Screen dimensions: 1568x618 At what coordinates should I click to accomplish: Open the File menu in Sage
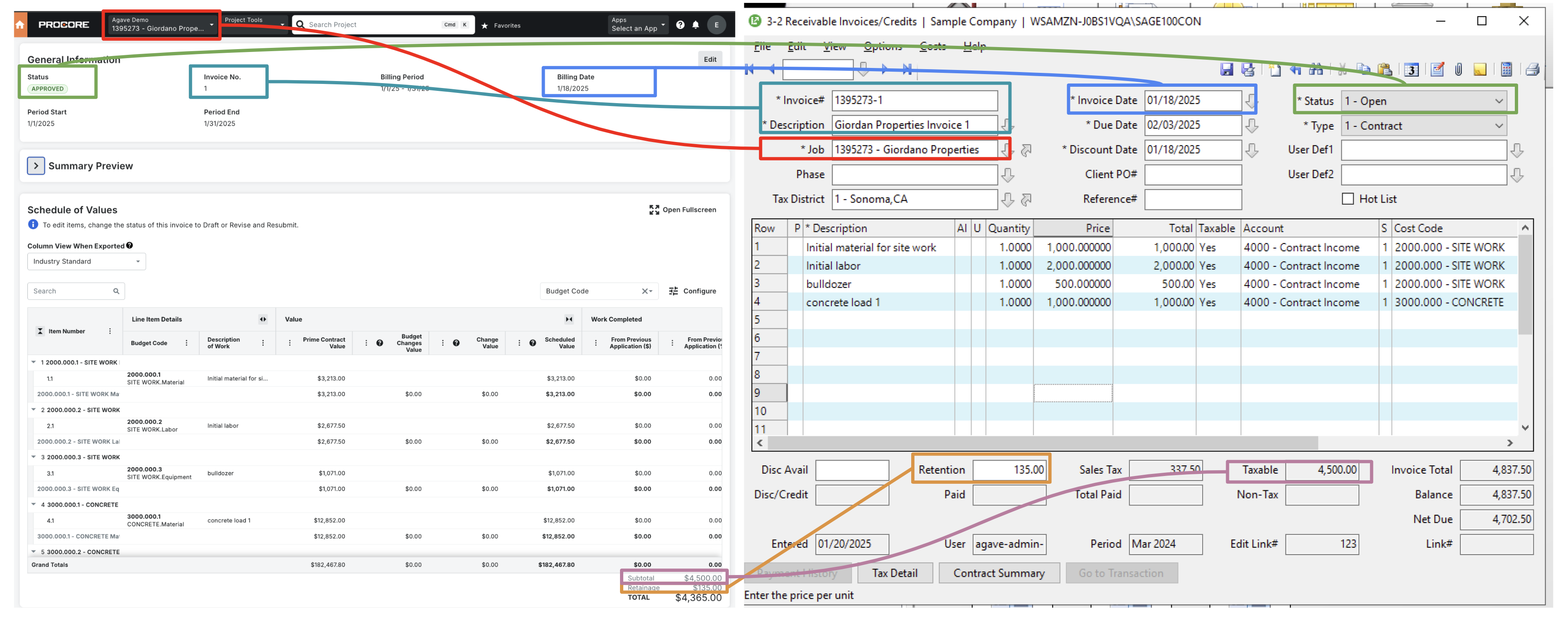(x=762, y=46)
